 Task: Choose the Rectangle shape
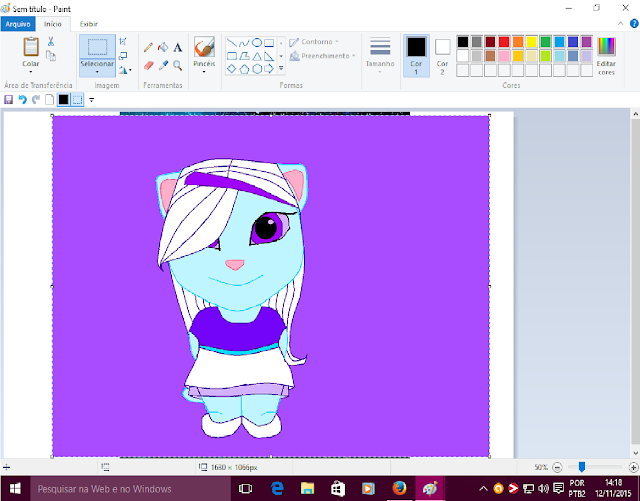click(x=269, y=42)
